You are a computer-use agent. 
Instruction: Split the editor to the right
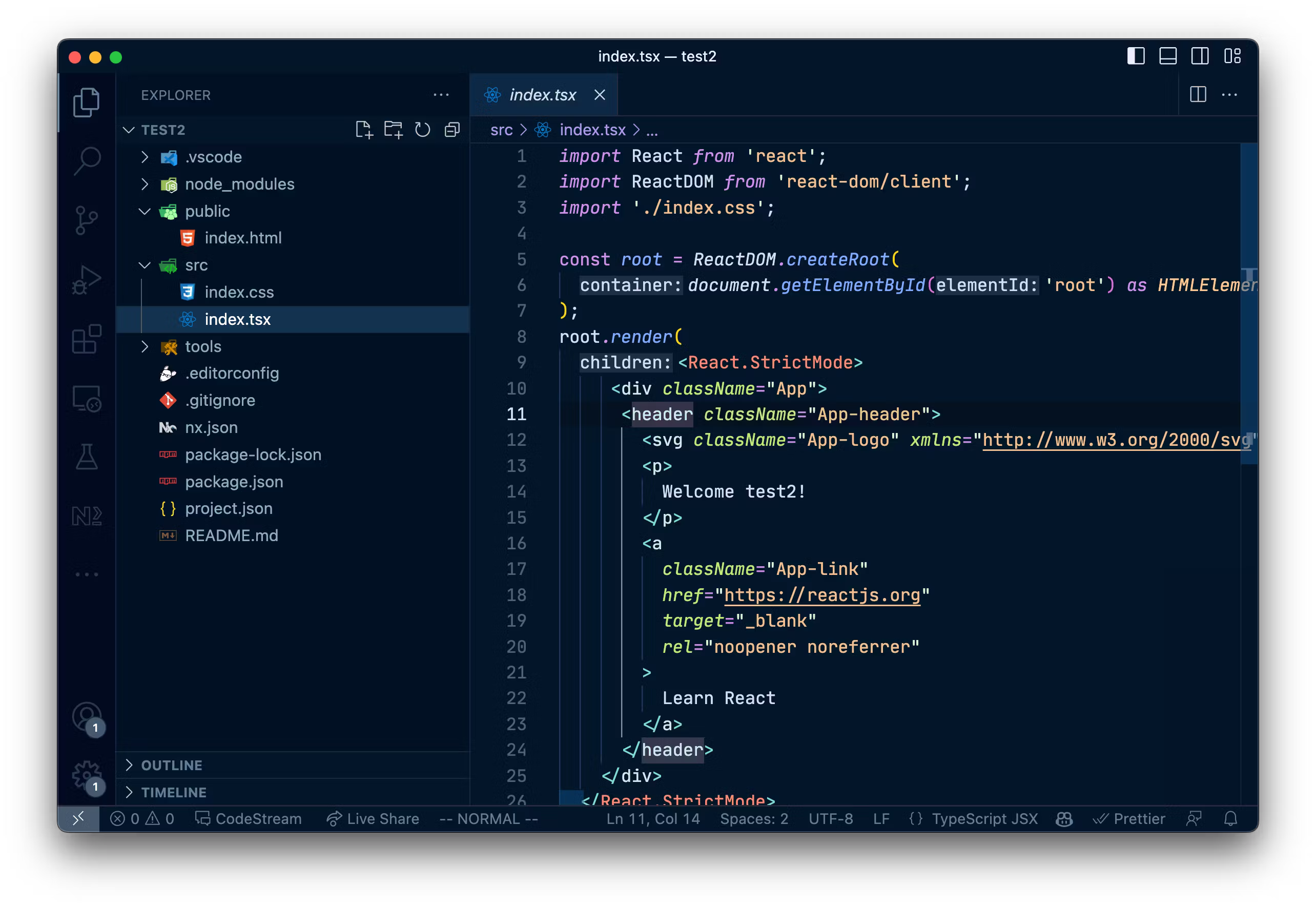click(x=1198, y=94)
